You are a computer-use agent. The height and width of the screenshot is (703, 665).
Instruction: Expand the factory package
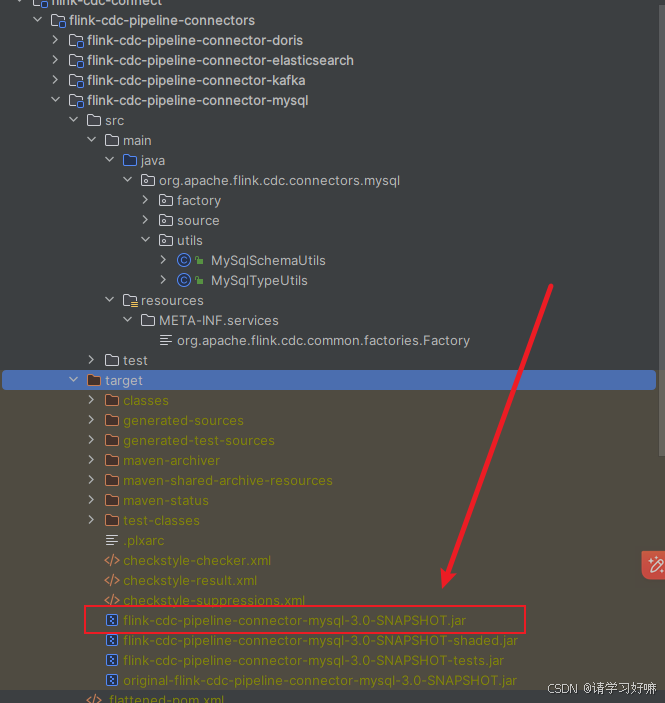click(145, 200)
